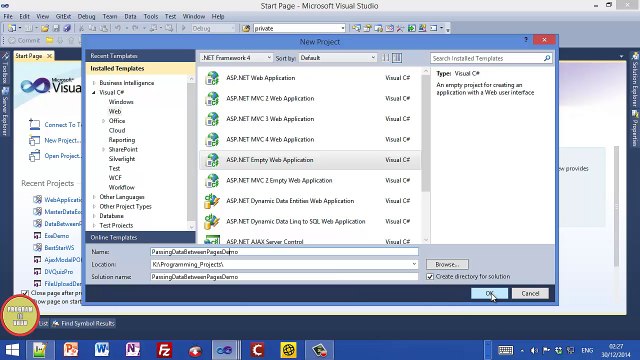This screenshot has width=640, height=360.
Task: Click the help question mark in New Project dialog
Action: tap(526, 39)
